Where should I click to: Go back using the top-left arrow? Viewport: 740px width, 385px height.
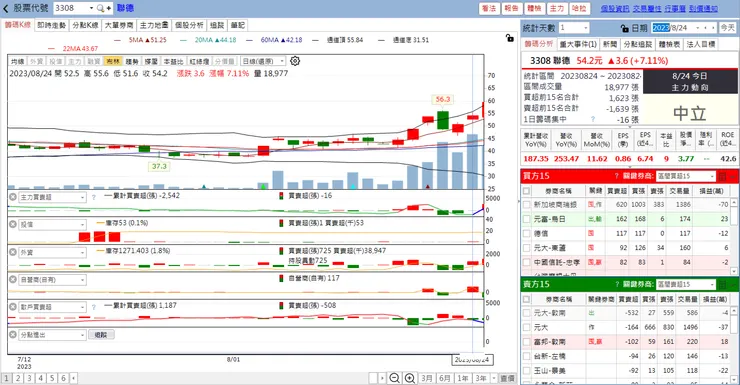tap(6, 8)
